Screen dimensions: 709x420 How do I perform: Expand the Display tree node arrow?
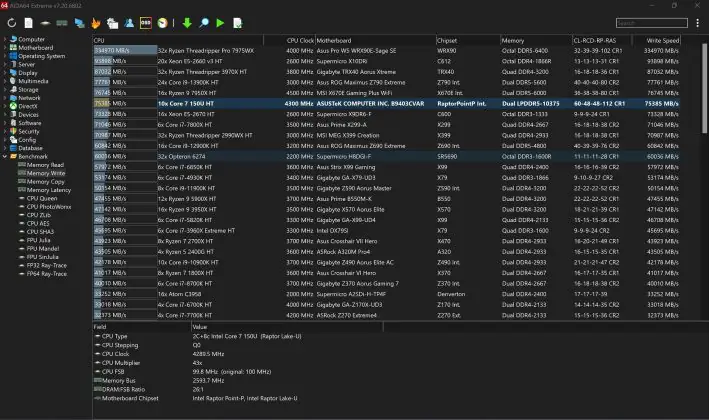(x=5, y=73)
